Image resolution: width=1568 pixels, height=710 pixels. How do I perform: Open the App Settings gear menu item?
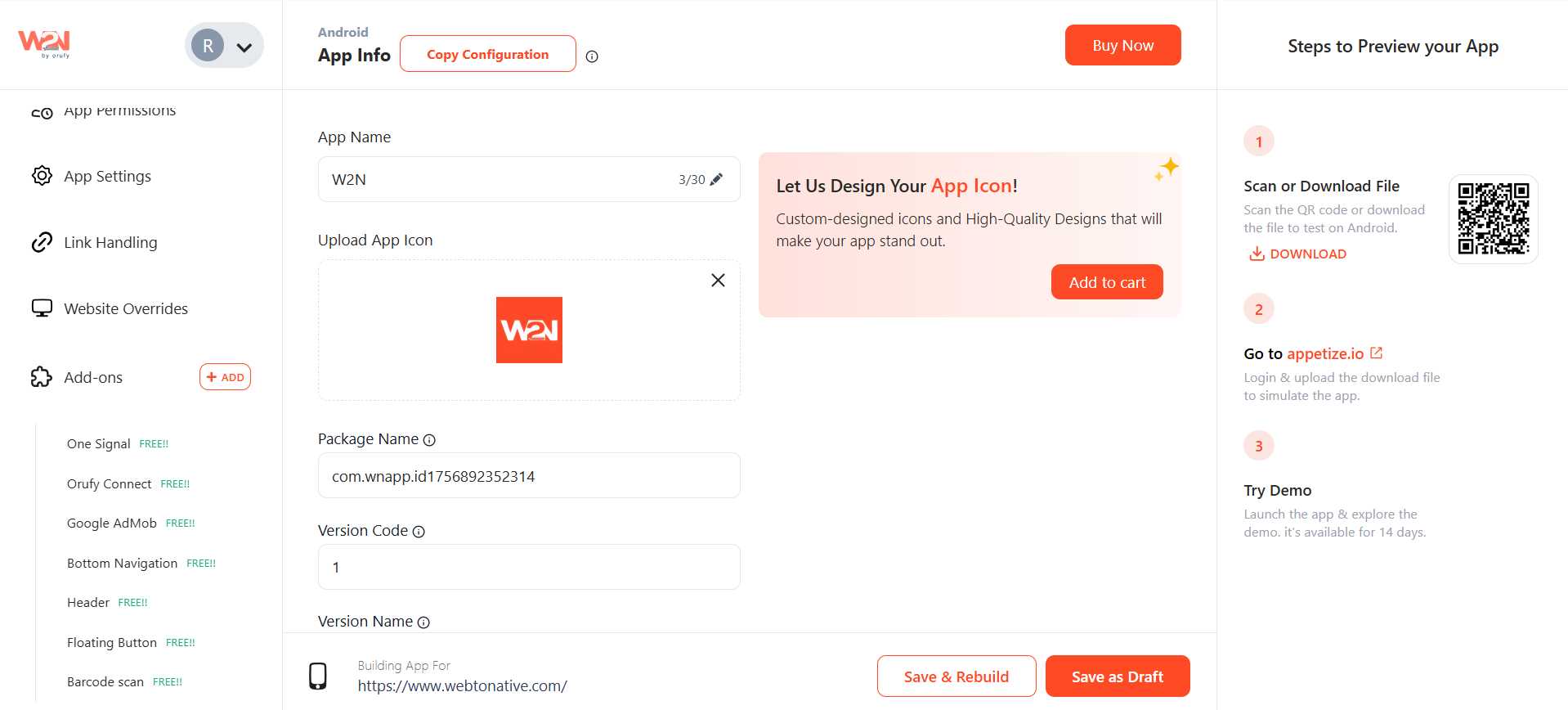[92, 176]
